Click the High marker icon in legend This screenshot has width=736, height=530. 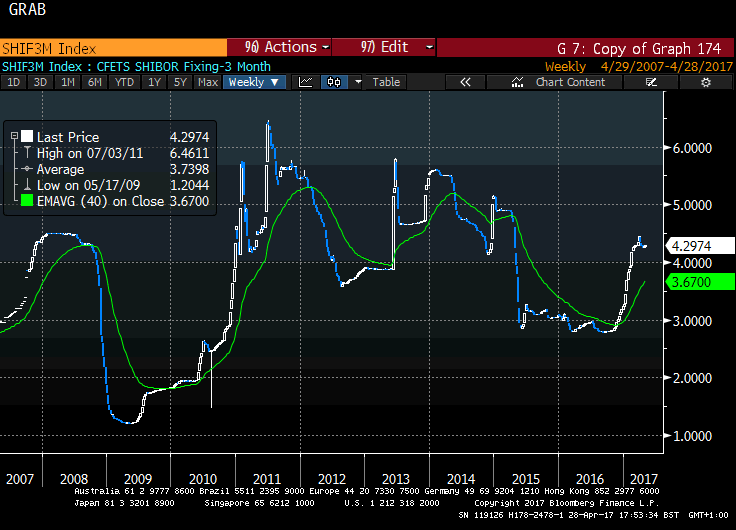pyautogui.click(x=27, y=153)
